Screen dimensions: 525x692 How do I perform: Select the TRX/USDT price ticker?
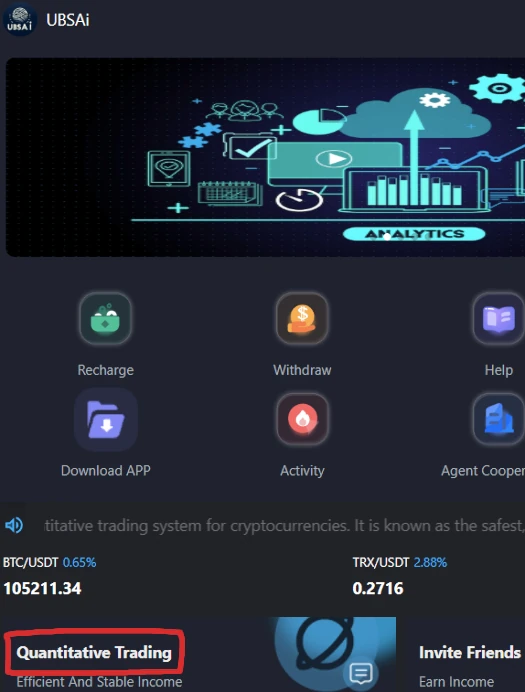click(400, 576)
